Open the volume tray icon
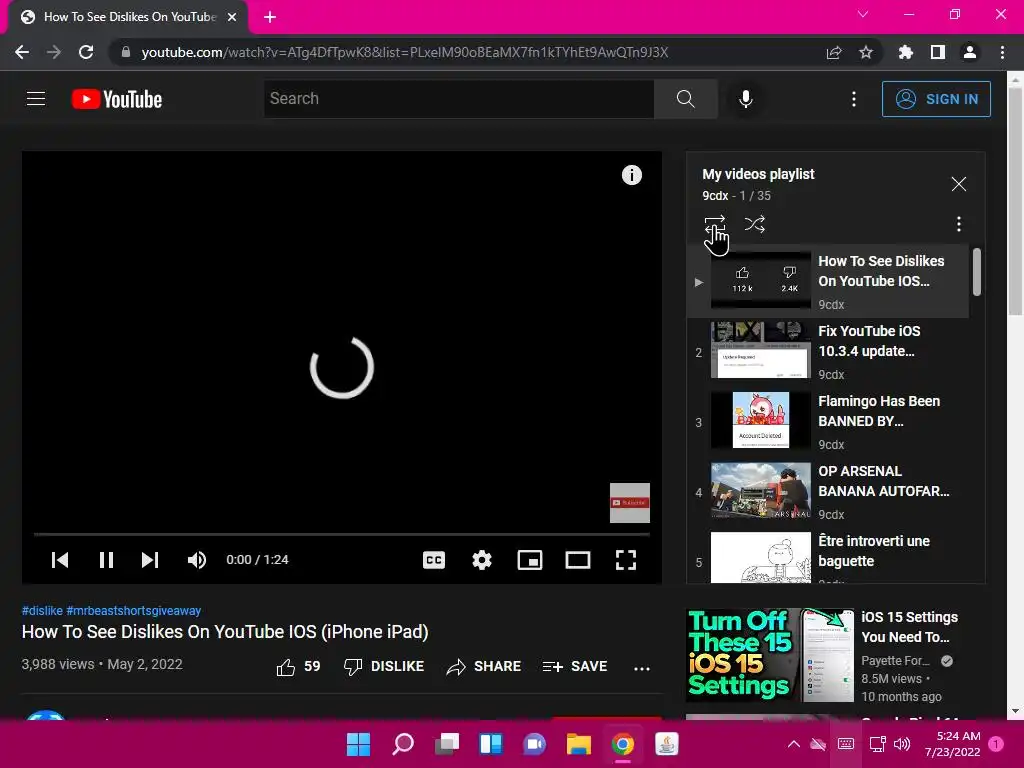Screen dimensions: 1024x768 coord(902,744)
